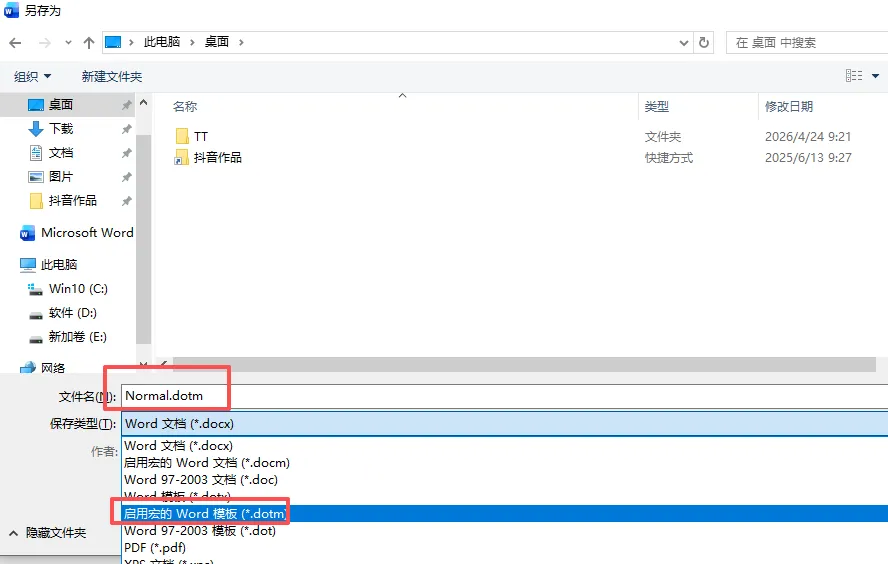Sort files by 类型 column
888x564 pixels.
tap(657, 106)
